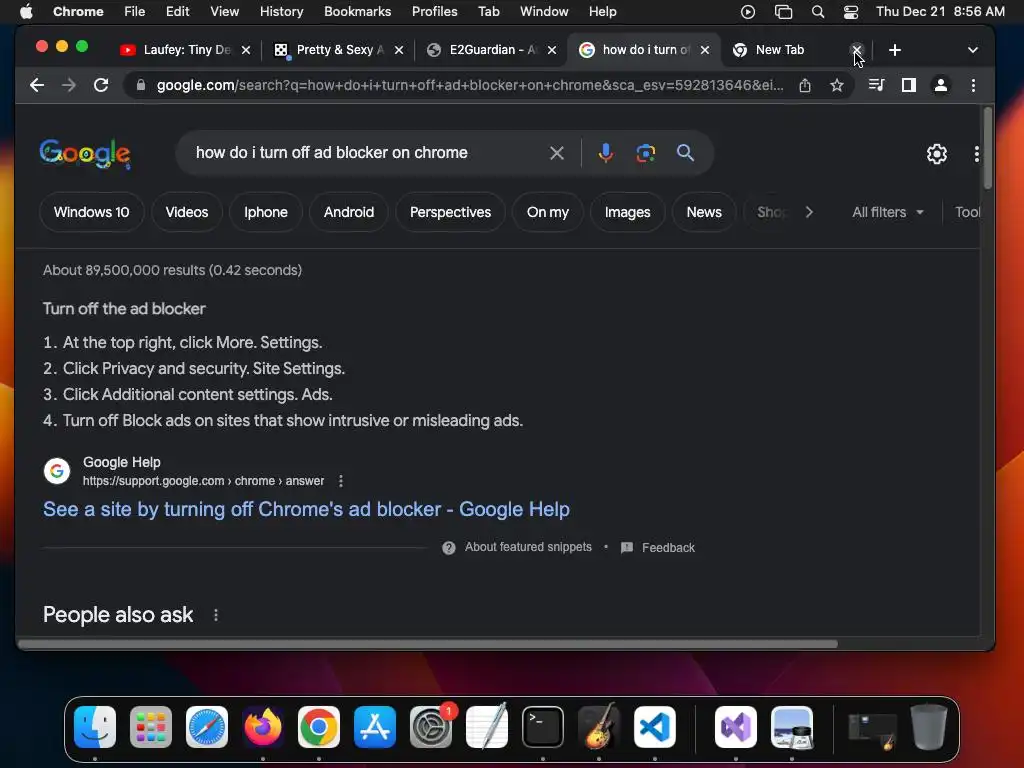Reload the current Google page
This screenshot has width=1024, height=768.
[x=101, y=85]
